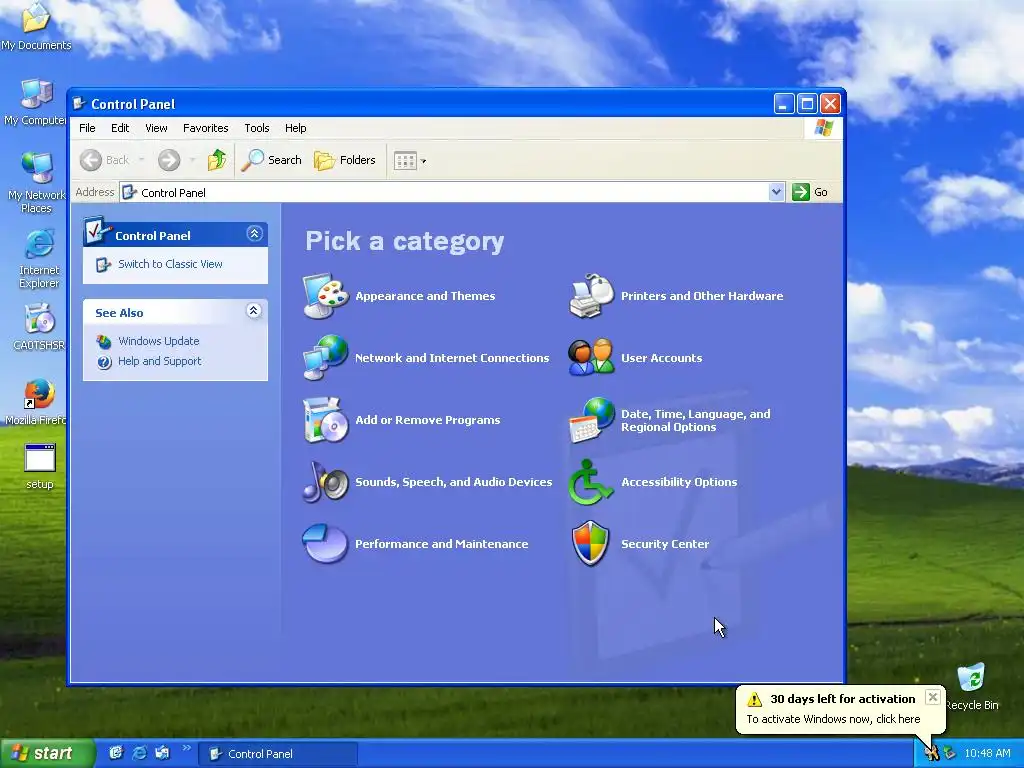Select the setup desktop icon

(40, 466)
